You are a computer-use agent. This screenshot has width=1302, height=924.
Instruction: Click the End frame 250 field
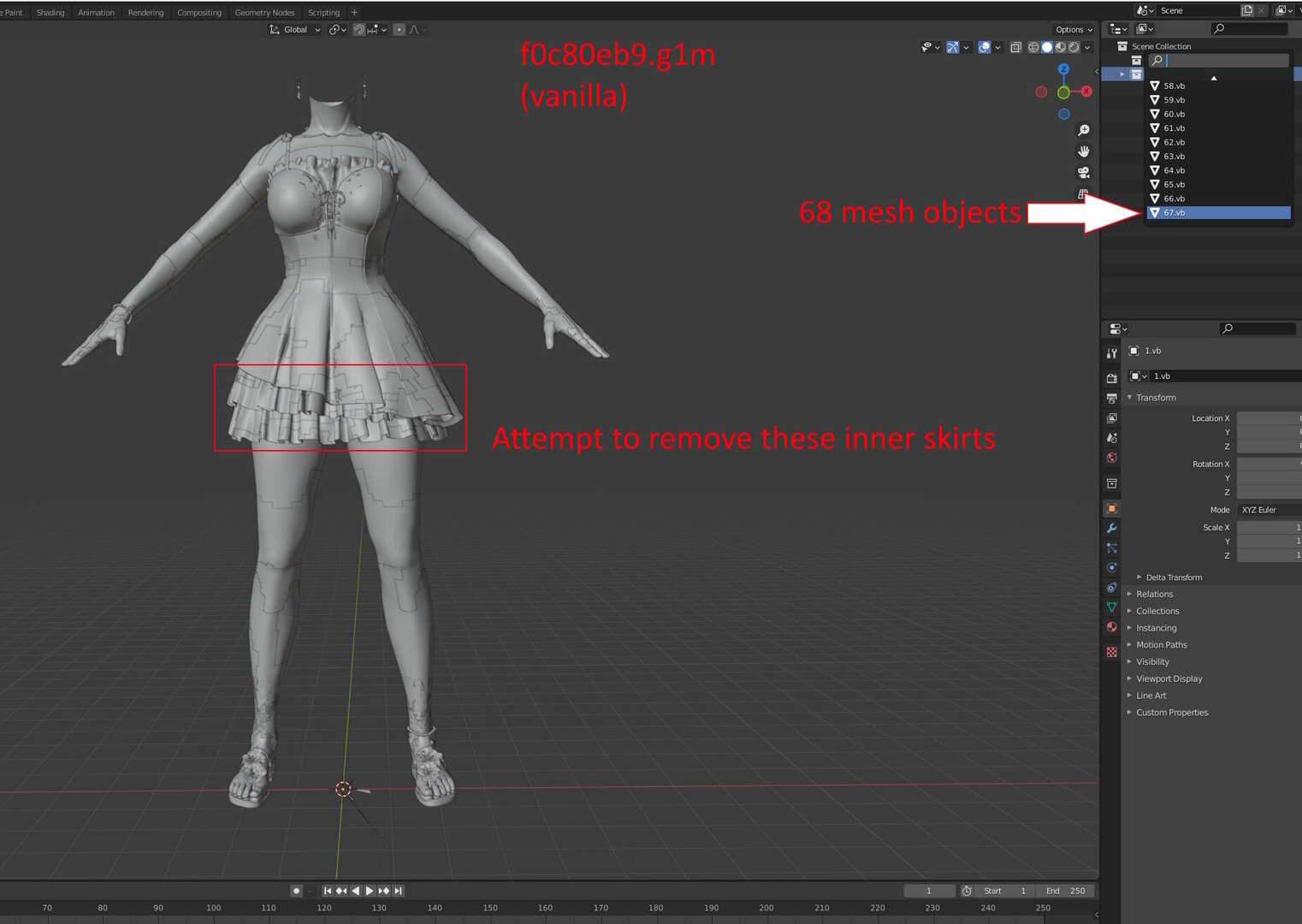click(1065, 891)
